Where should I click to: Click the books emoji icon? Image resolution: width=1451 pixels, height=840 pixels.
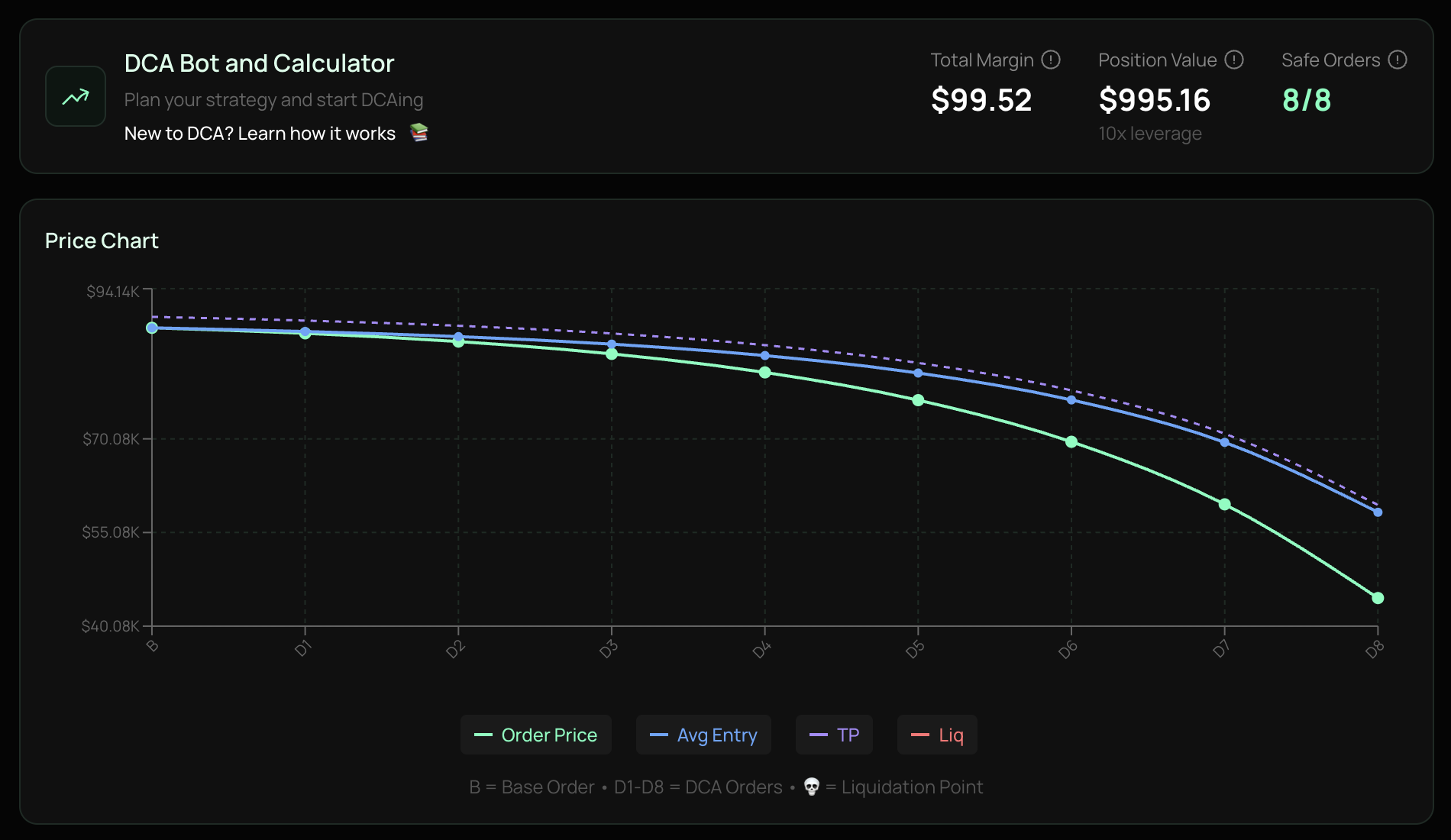419,133
